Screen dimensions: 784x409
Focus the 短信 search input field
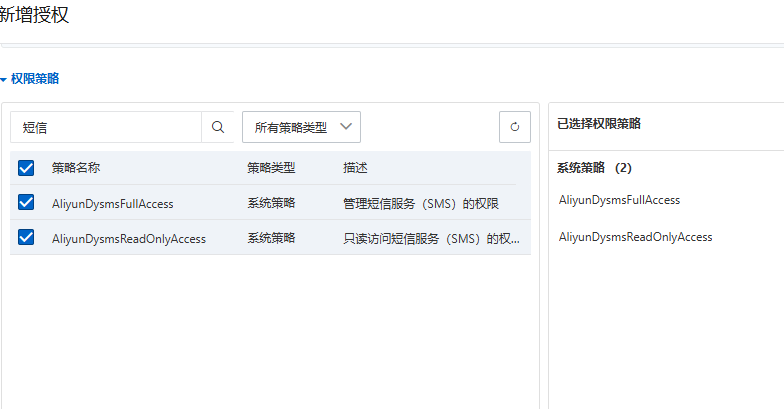point(105,127)
